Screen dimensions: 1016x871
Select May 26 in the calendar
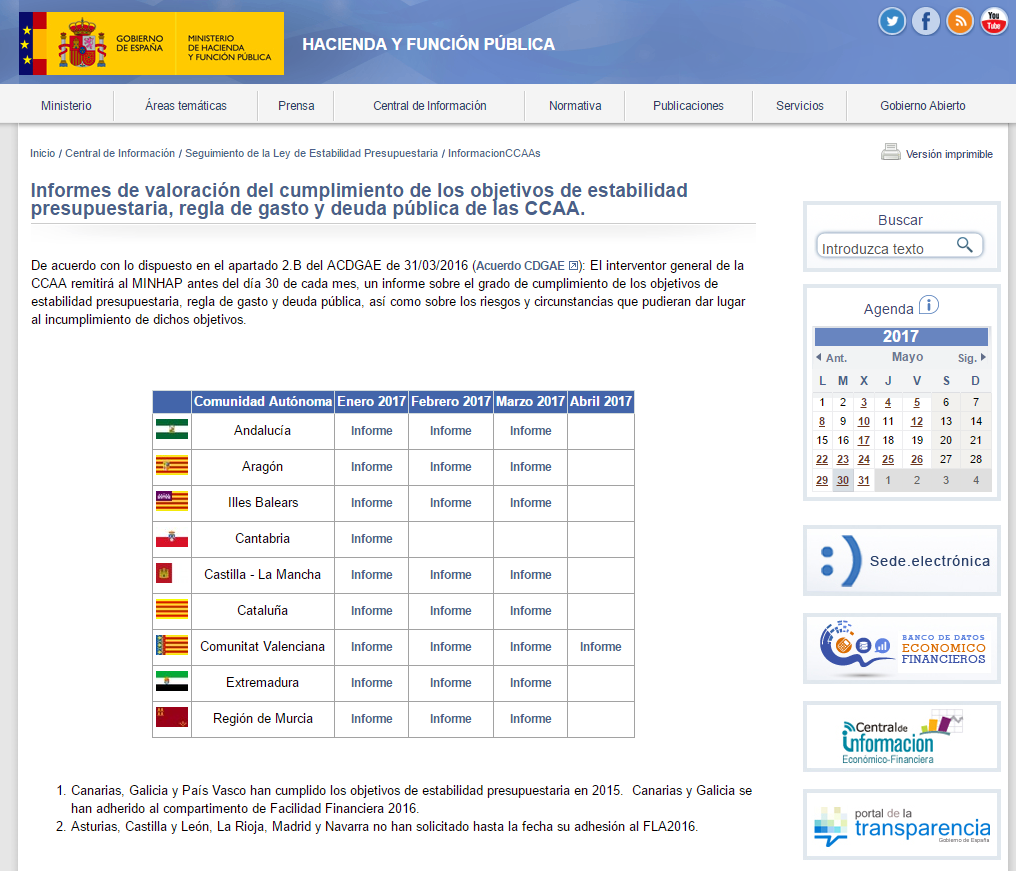tap(916, 459)
